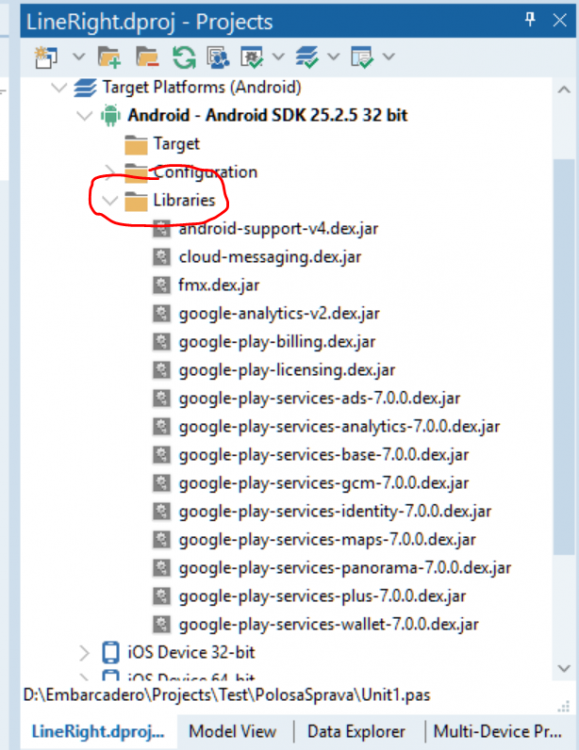The height and width of the screenshot is (750, 579).
Task: Select google-play-services-maps-7.0.0.dex.jar
Action: pyautogui.click(x=327, y=539)
